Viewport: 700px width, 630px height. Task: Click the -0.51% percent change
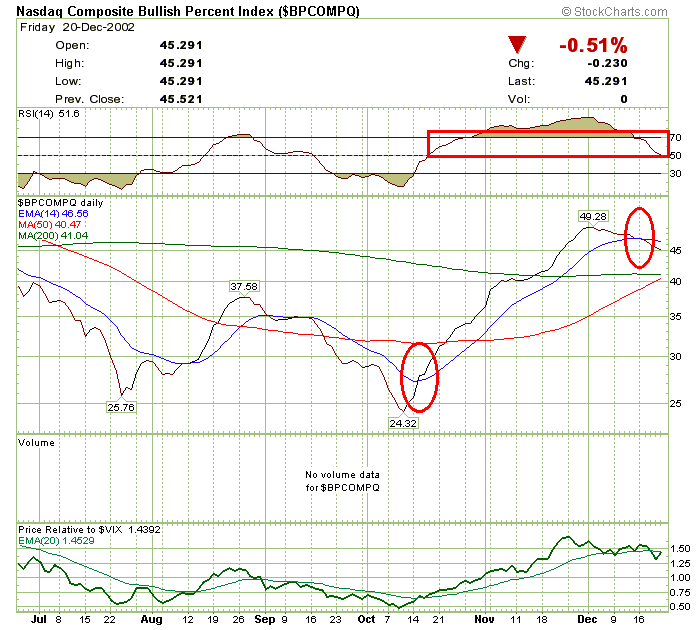pos(593,45)
